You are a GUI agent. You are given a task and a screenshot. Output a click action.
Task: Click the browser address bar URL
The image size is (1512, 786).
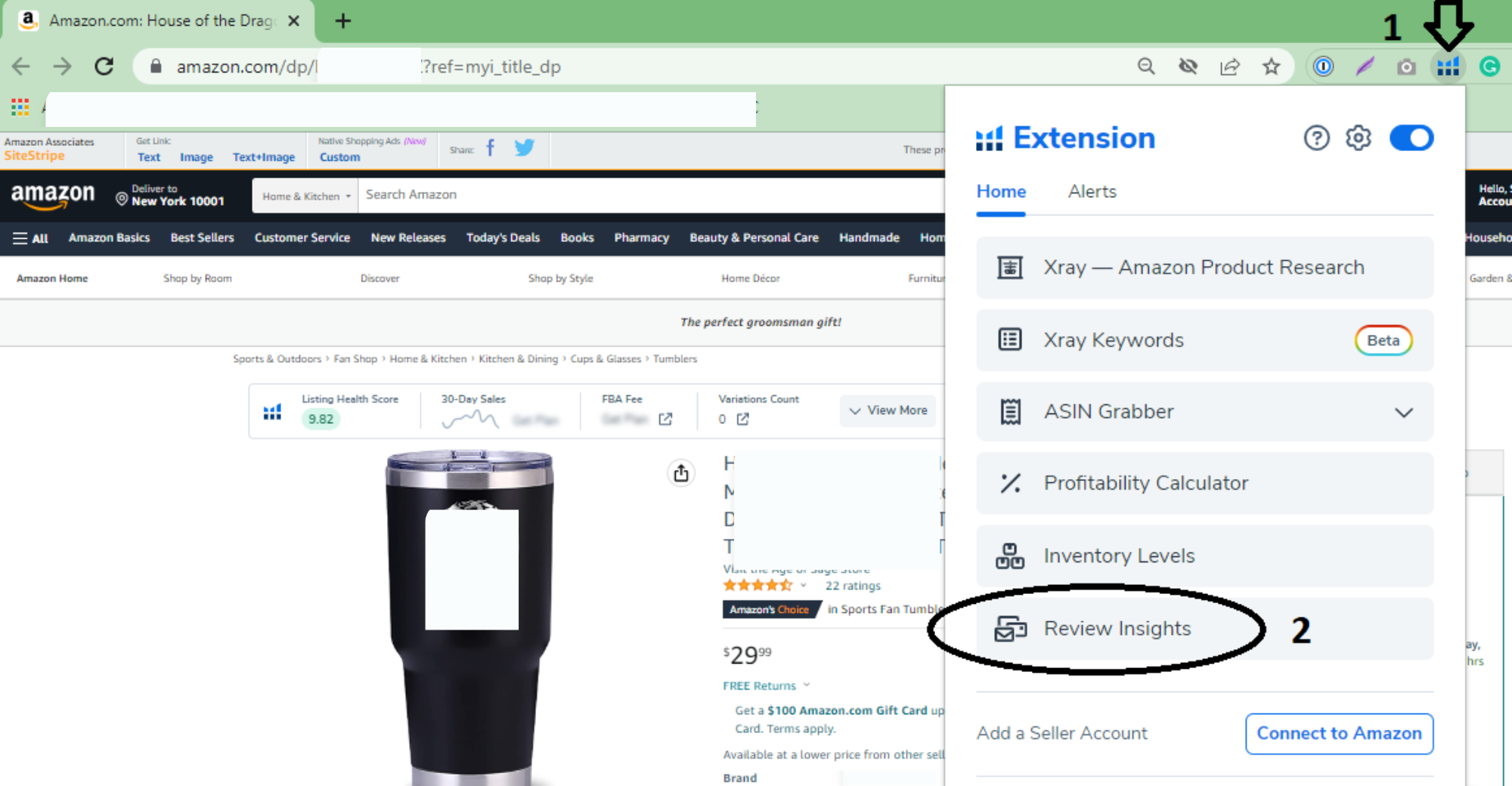(x=369, y=67)
